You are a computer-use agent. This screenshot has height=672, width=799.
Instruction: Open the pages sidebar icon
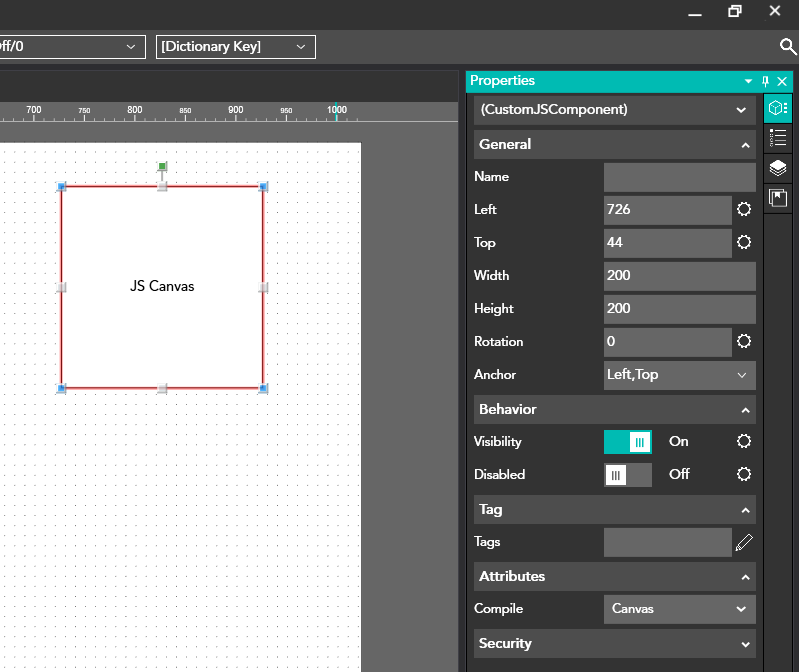pos(778,198)
